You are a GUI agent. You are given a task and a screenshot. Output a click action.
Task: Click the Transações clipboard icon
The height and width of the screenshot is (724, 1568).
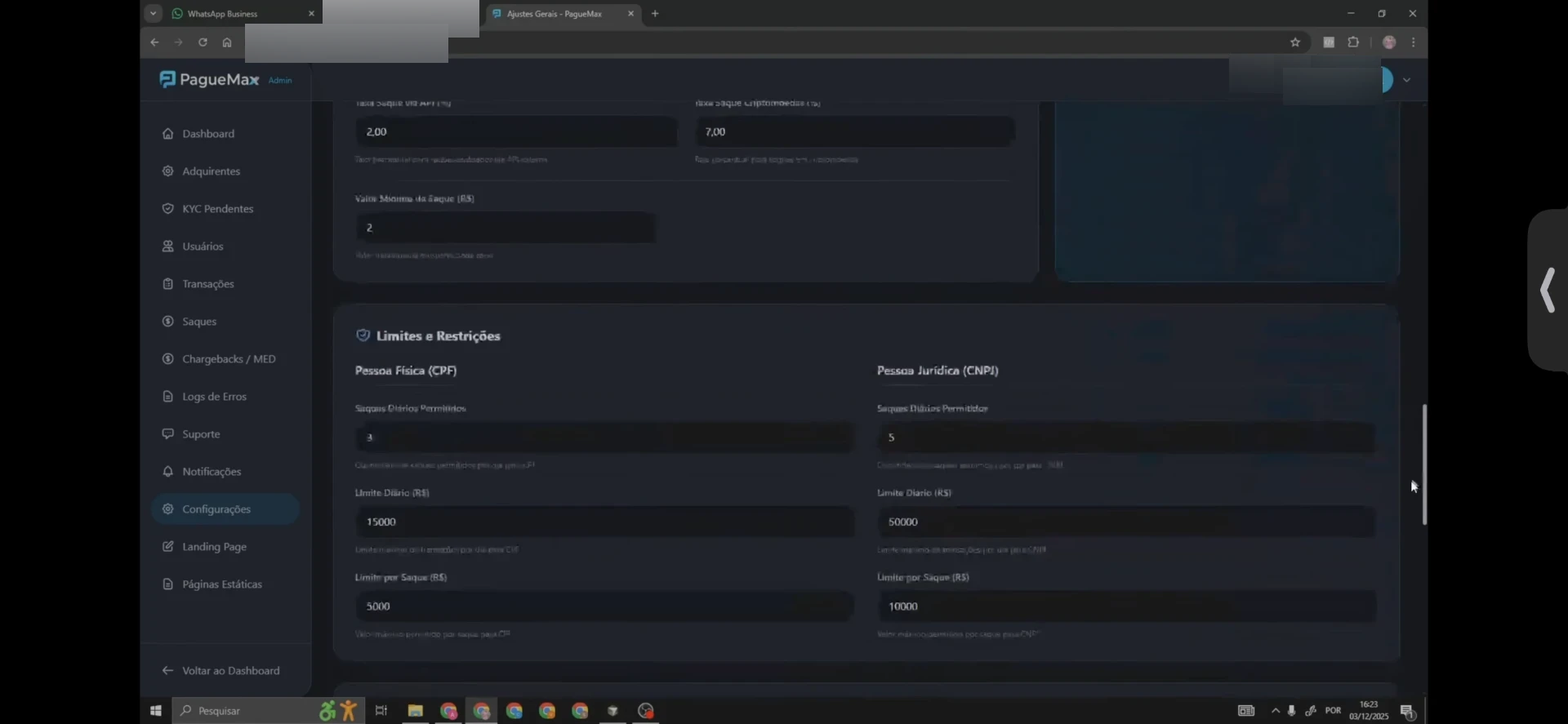pyautogui.click(x=167, y=284)
